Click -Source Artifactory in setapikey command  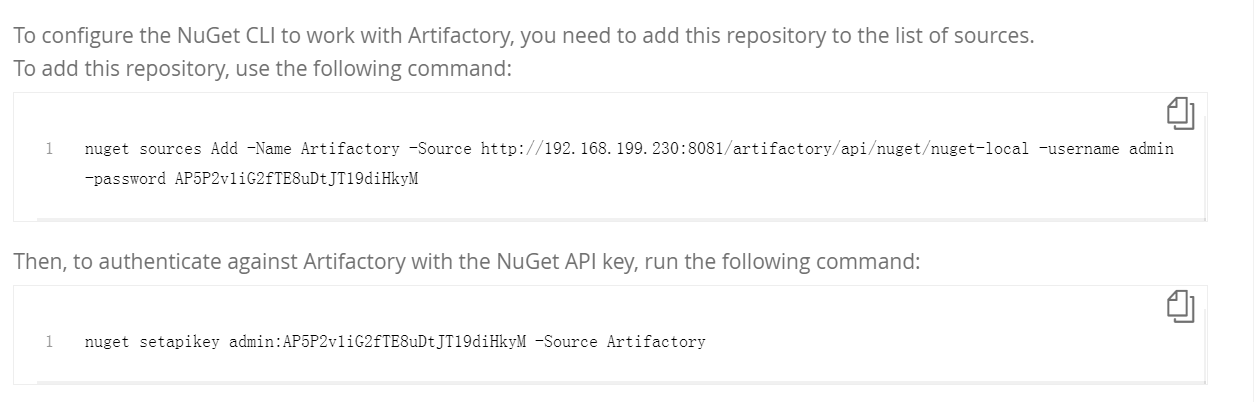click(x=620, y=342)
